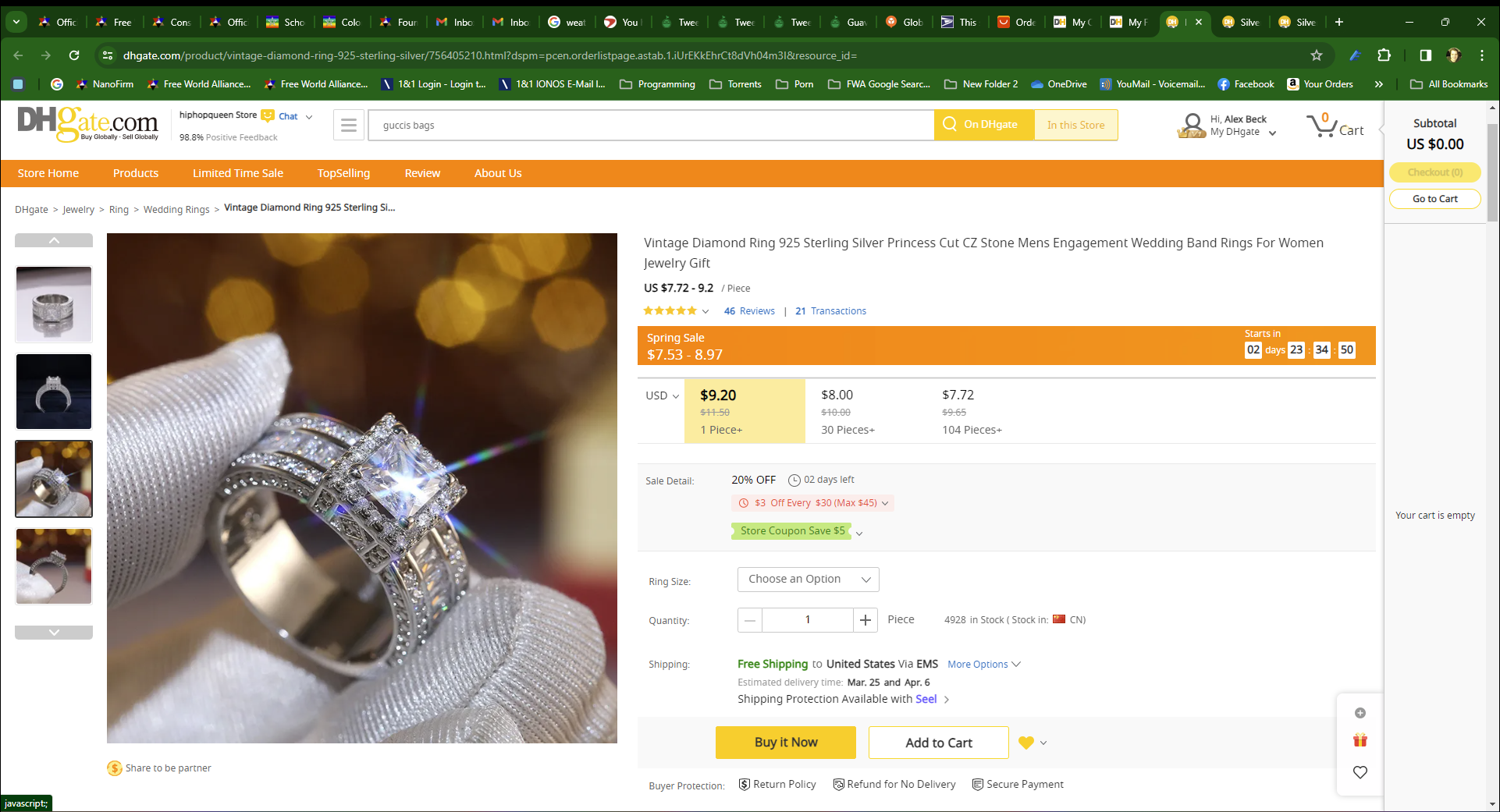The height and width of the screenshot is (812, 1500).
Task: Increase quantity with the plus button
Action: [866, 620]
